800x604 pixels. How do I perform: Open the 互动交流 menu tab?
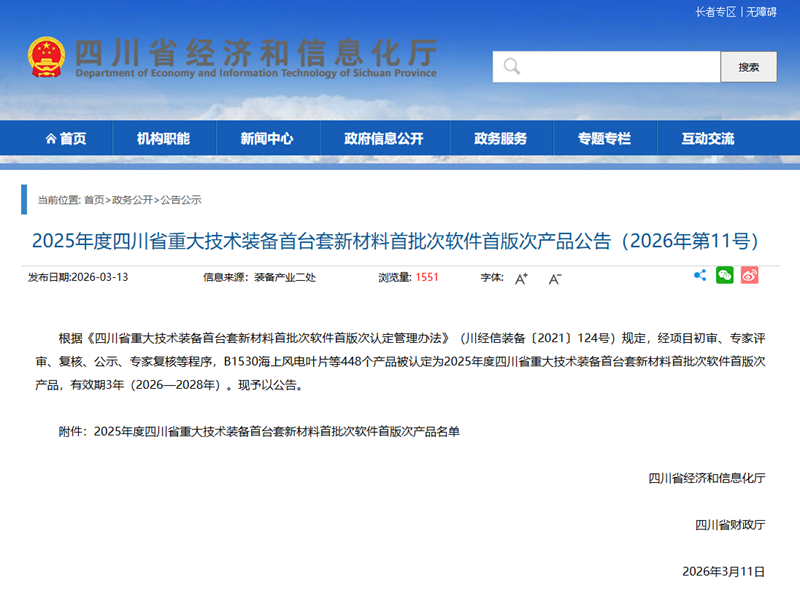point(707,139)
